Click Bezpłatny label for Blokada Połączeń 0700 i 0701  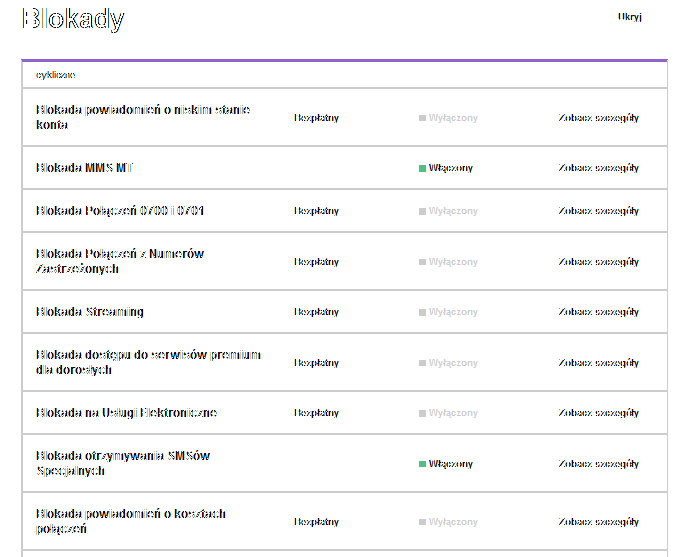pyautogui.click(x=316, y=212)
